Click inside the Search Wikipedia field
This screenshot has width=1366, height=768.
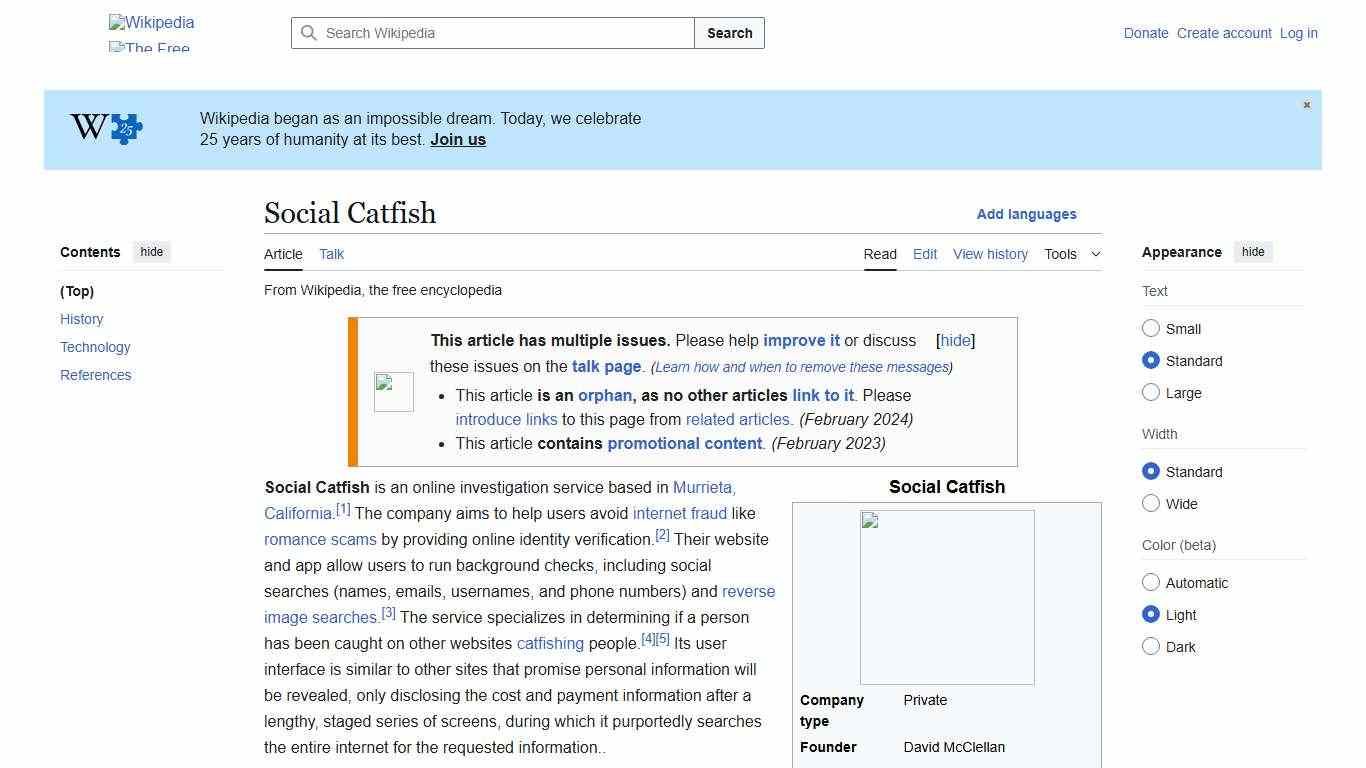[x=490, y=33]
